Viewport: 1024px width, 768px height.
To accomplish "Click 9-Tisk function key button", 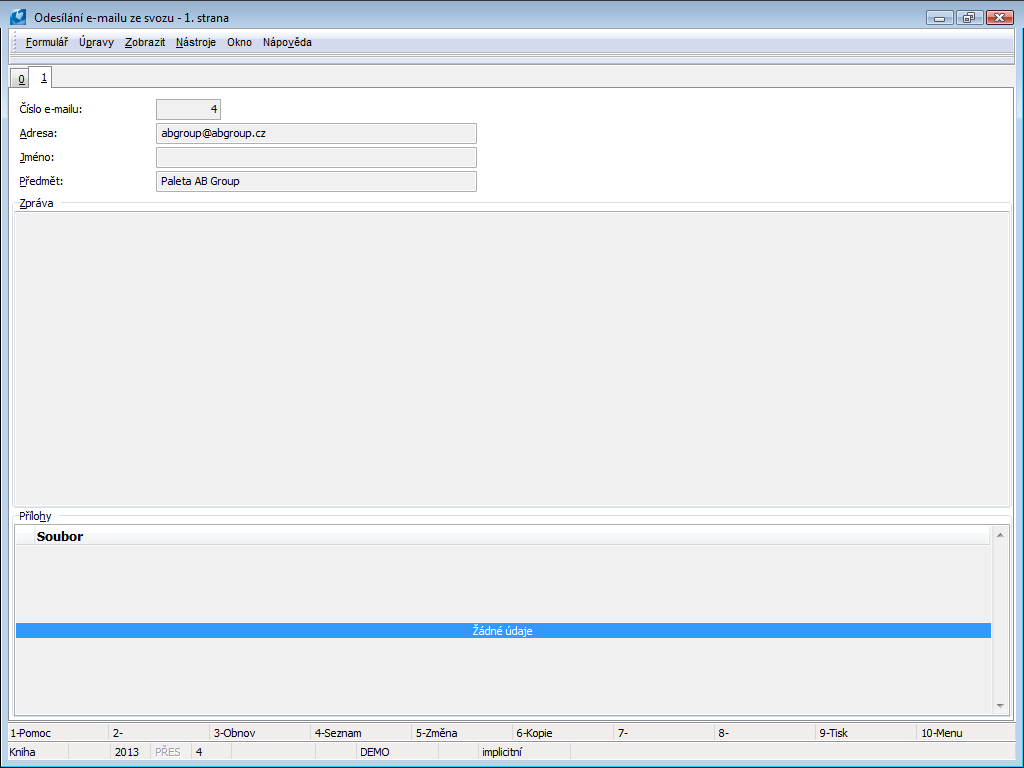I will (866, 733).
